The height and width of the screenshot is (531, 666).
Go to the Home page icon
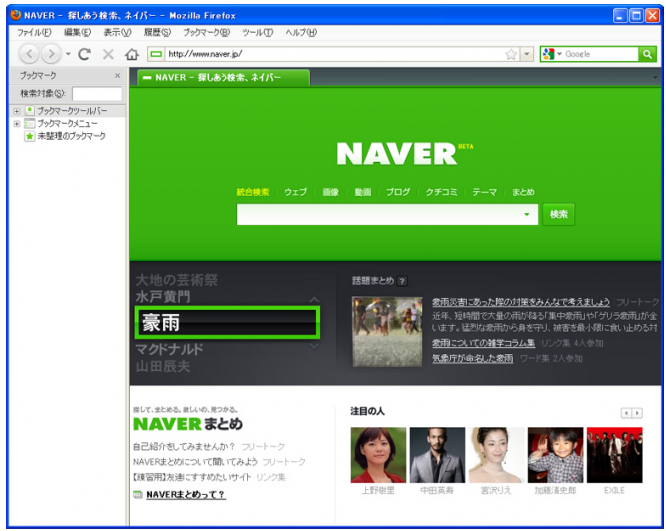click(x=132, y=54)
